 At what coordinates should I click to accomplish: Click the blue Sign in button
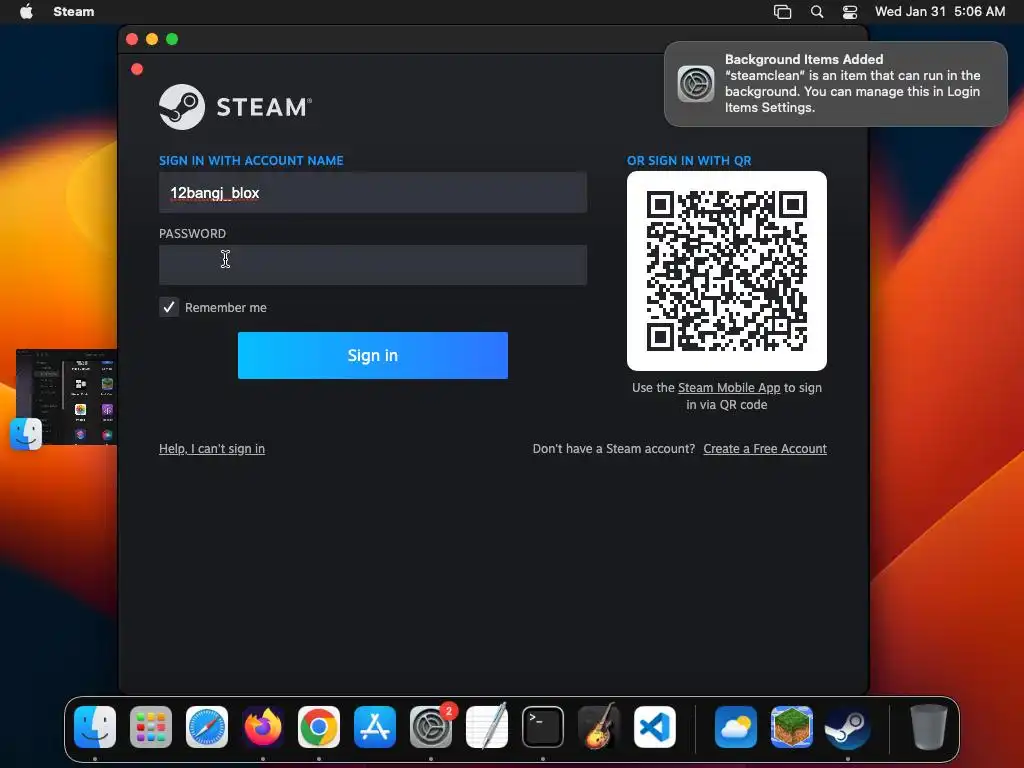(x=373, y=355)
